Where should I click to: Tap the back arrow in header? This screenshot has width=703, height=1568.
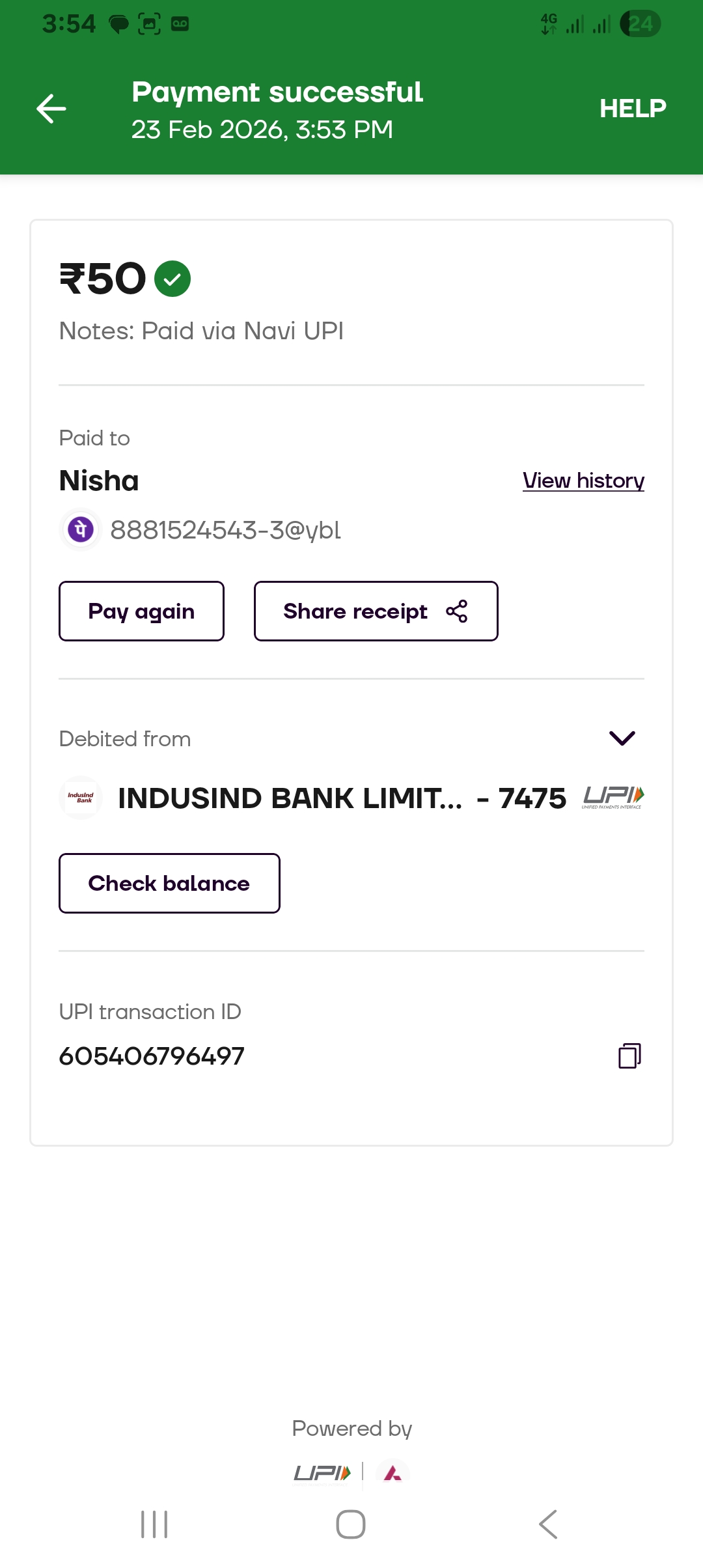tap(51, 109)
